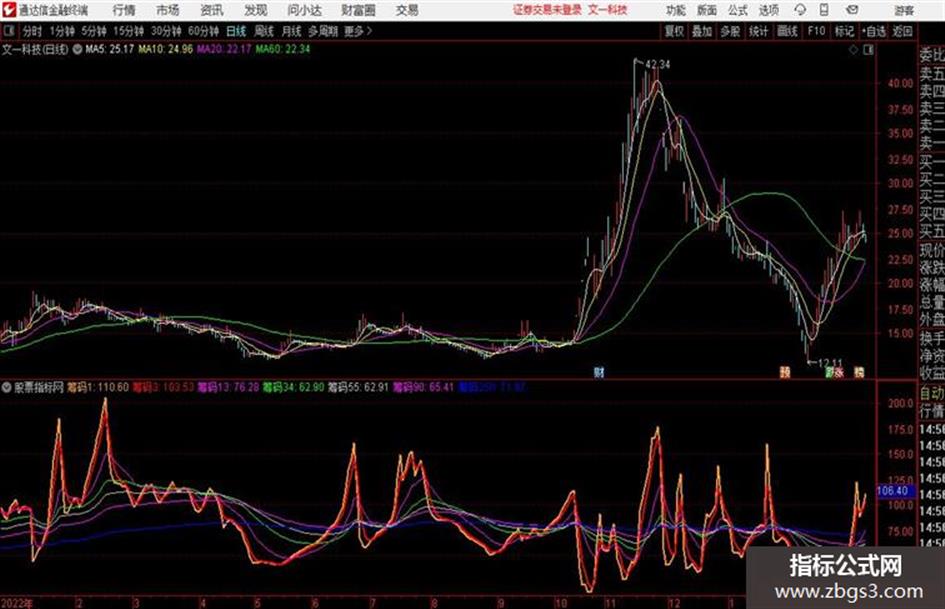This screenshot has height=609, width=945.
Task: Switch to the 多周期 multi-period tab
Action: pos(323,31)
